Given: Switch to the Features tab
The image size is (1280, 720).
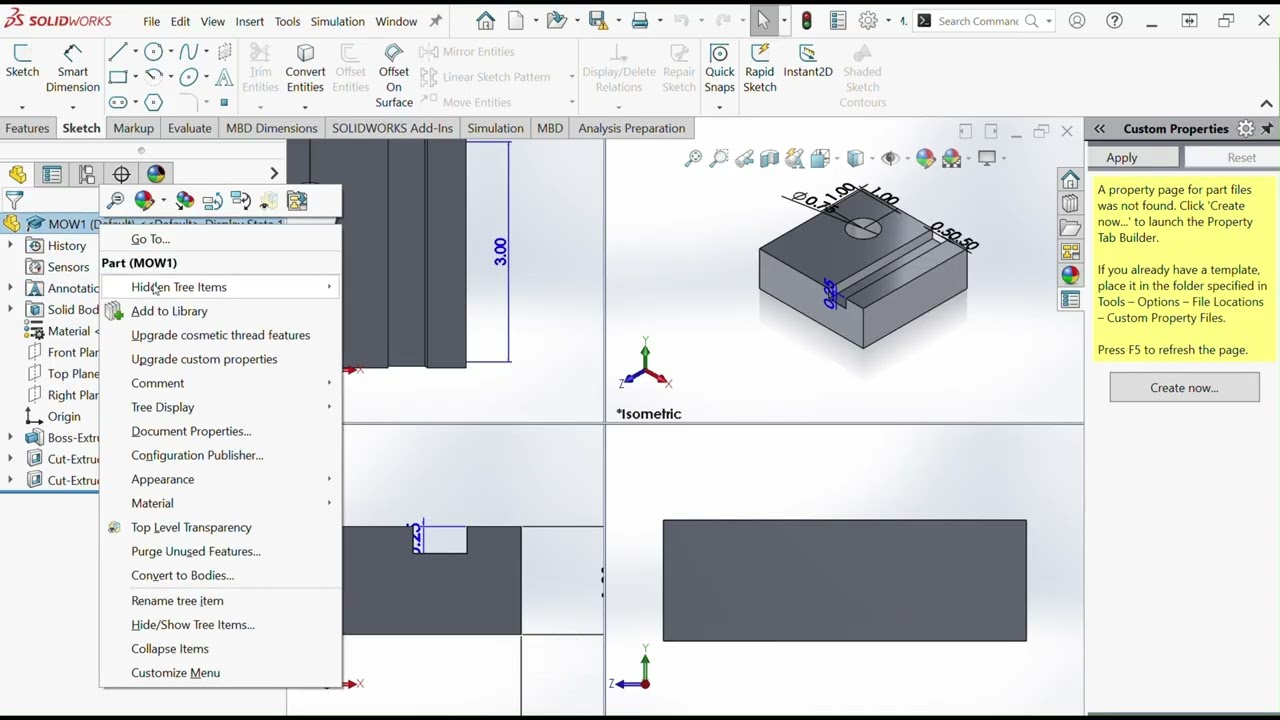Looking at the screenshot, I should [x=27, y=128].
